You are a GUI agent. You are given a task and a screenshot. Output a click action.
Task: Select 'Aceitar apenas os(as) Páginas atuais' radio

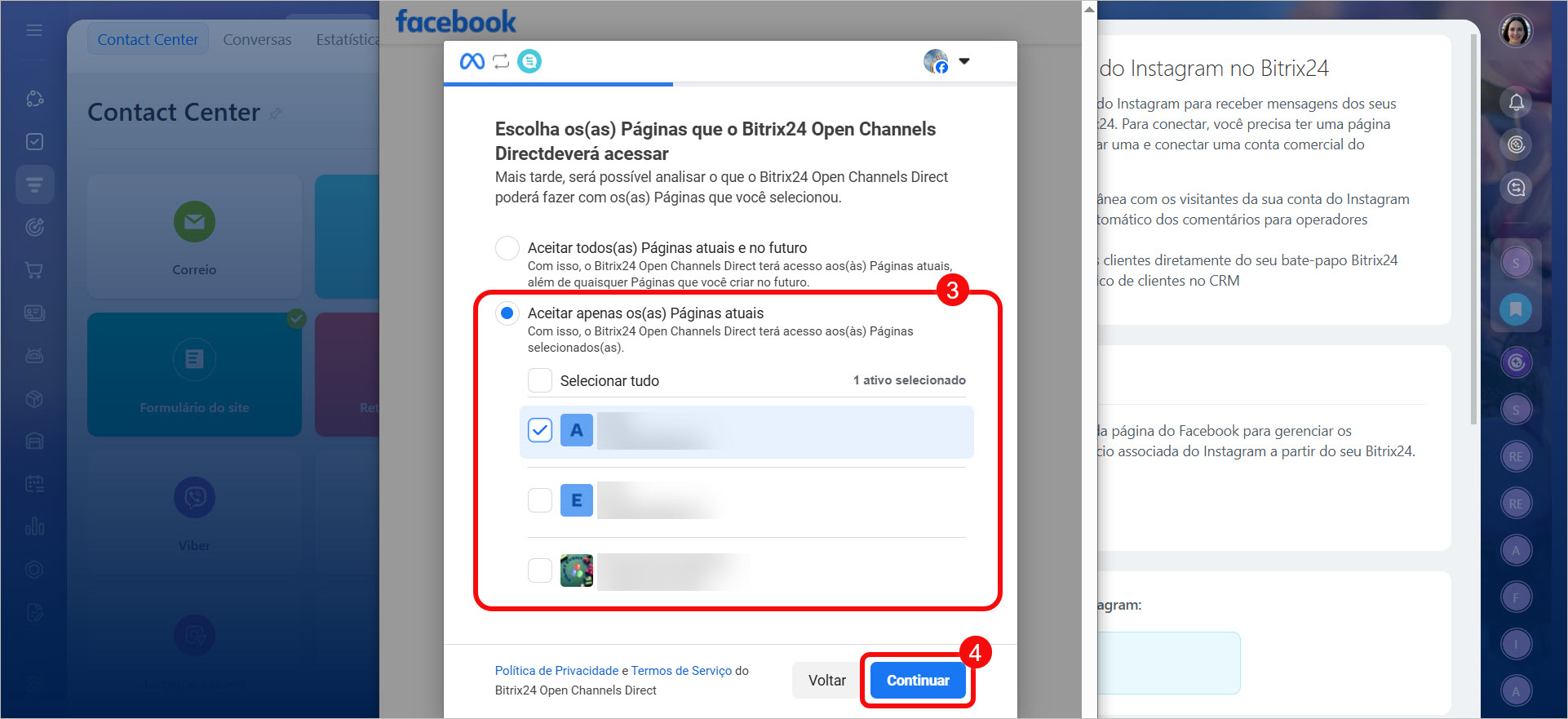507,313
